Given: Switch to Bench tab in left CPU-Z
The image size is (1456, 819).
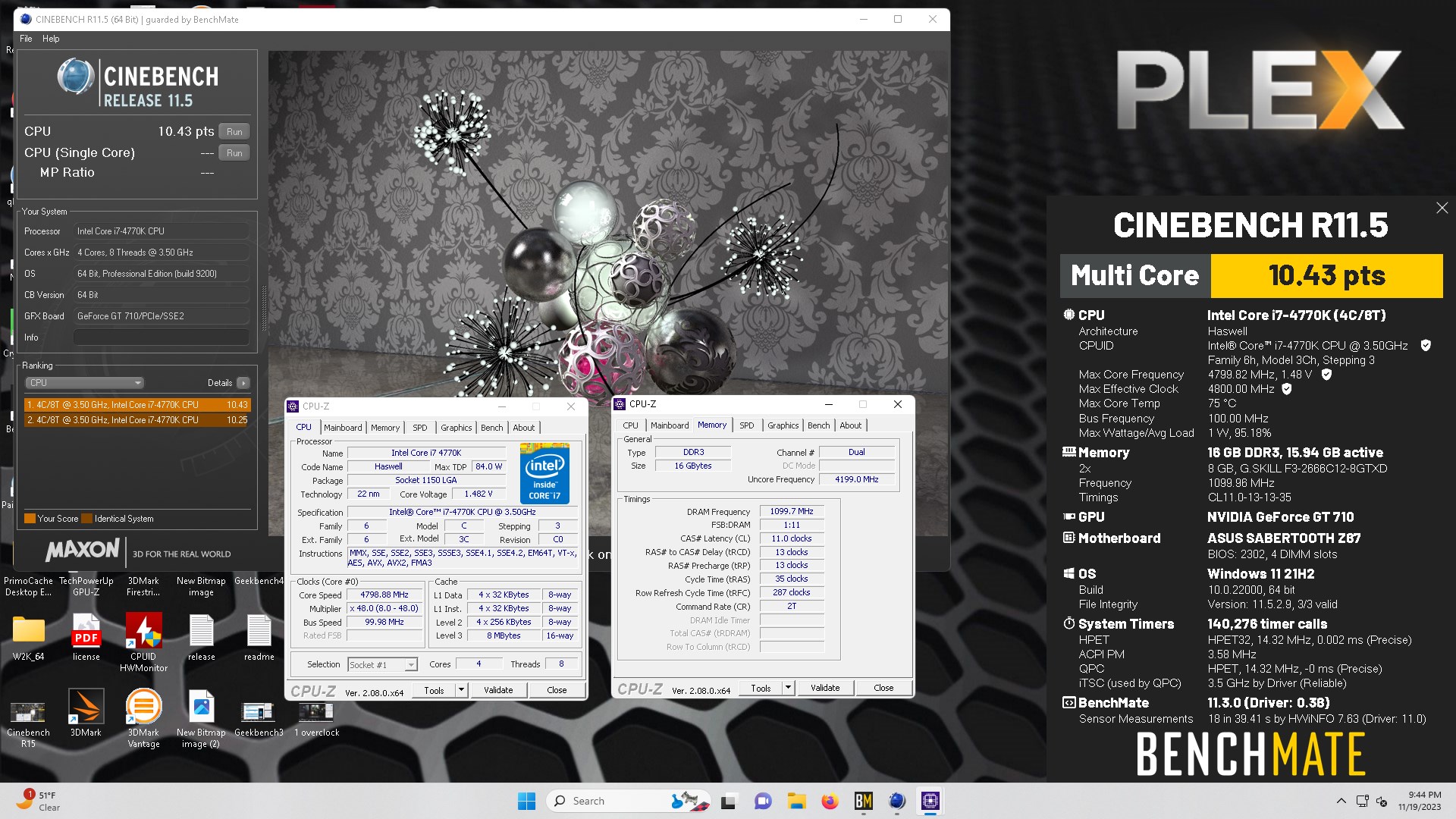Looking at the screenshot, I should pyautogui.click(x=492, y=428).
